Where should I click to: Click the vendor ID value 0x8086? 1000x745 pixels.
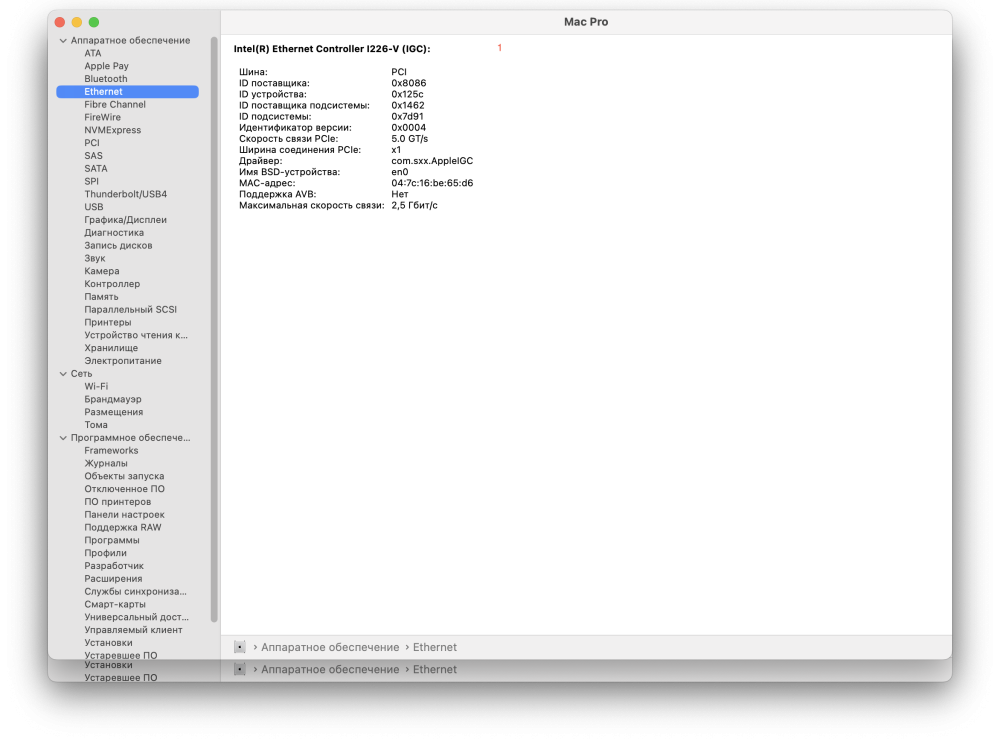(x=409, y=83)
